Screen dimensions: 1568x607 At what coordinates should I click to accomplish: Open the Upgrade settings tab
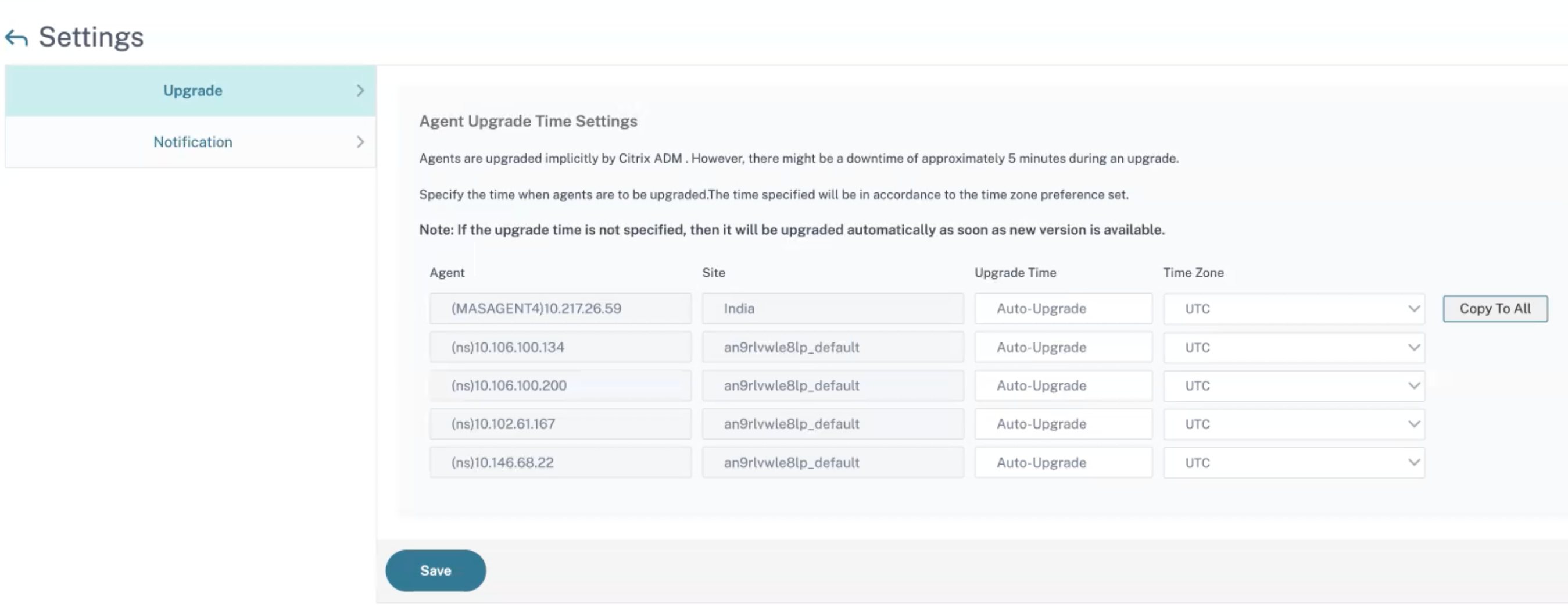191,91
